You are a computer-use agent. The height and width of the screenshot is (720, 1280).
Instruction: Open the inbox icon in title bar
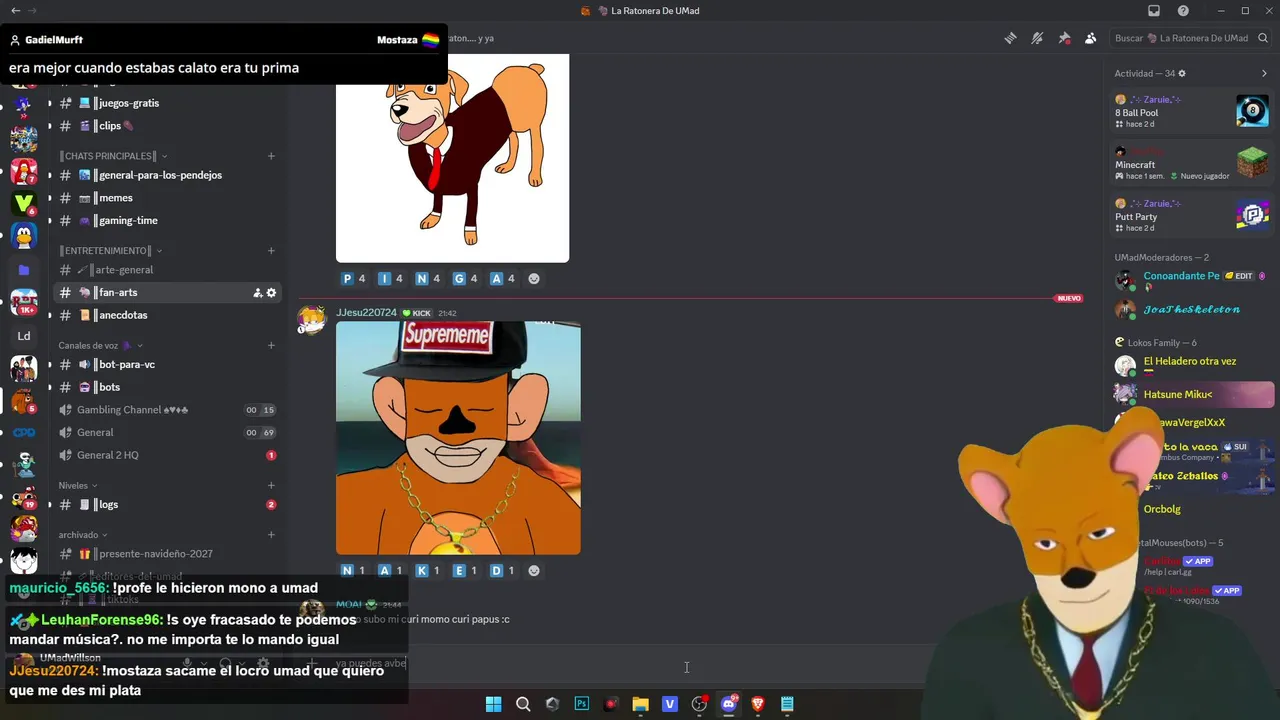[x=1154, y=11]
